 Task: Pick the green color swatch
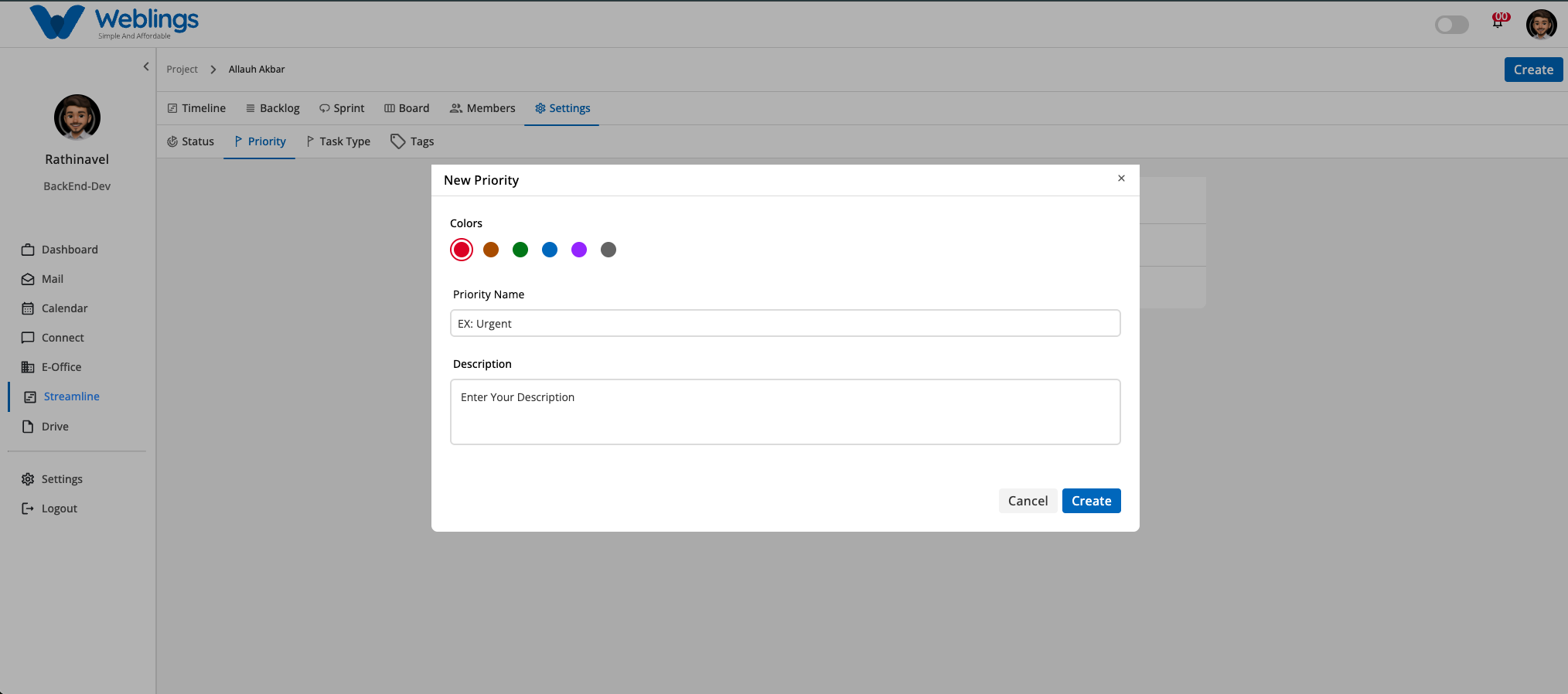tap(520, 250)
